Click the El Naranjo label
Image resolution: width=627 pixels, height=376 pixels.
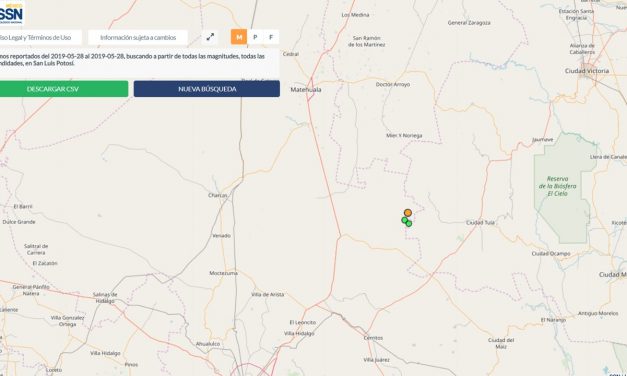pyautogui.click(x=553, y=320)
